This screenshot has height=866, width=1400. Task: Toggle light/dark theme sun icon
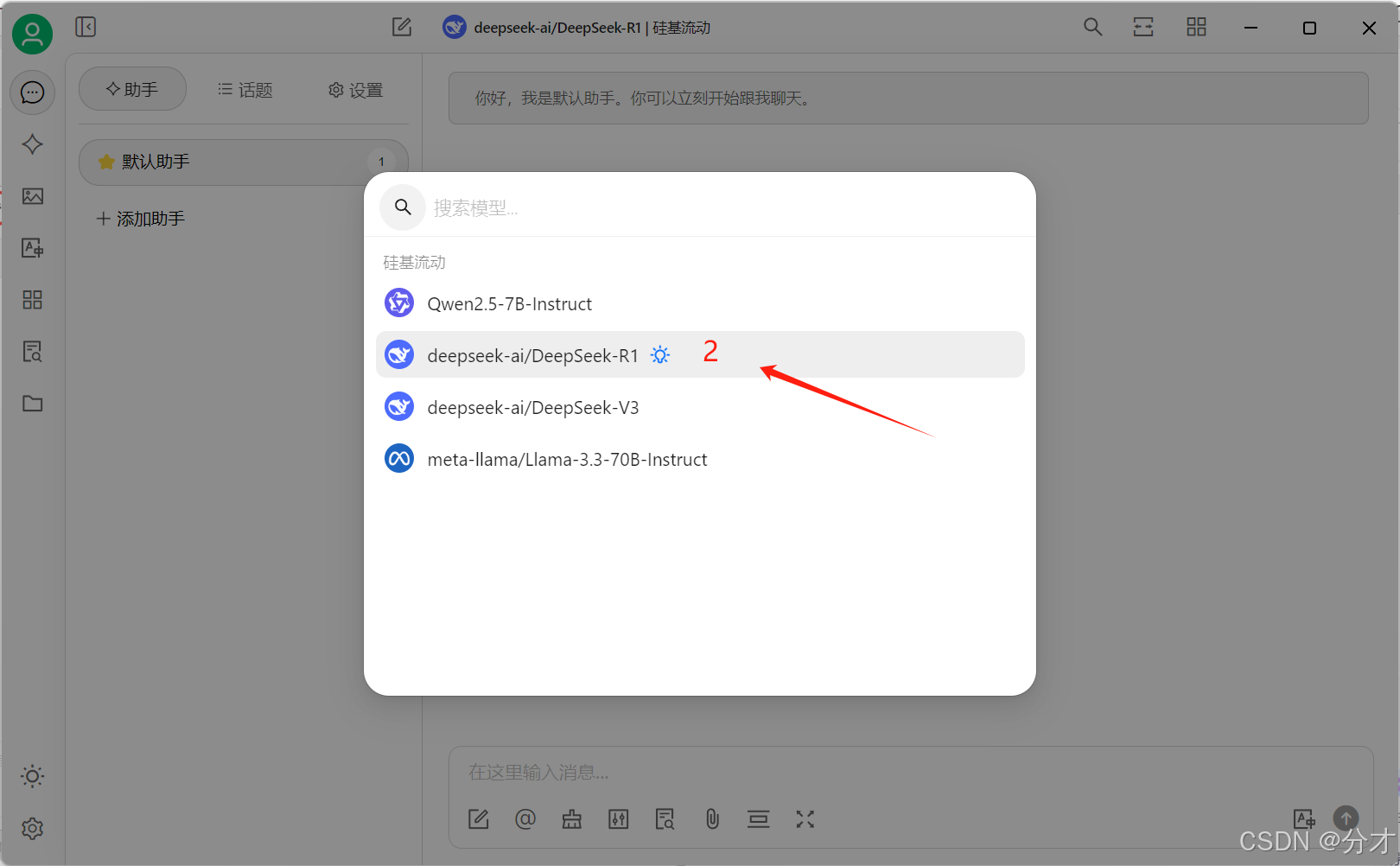(x=33, y=776)
